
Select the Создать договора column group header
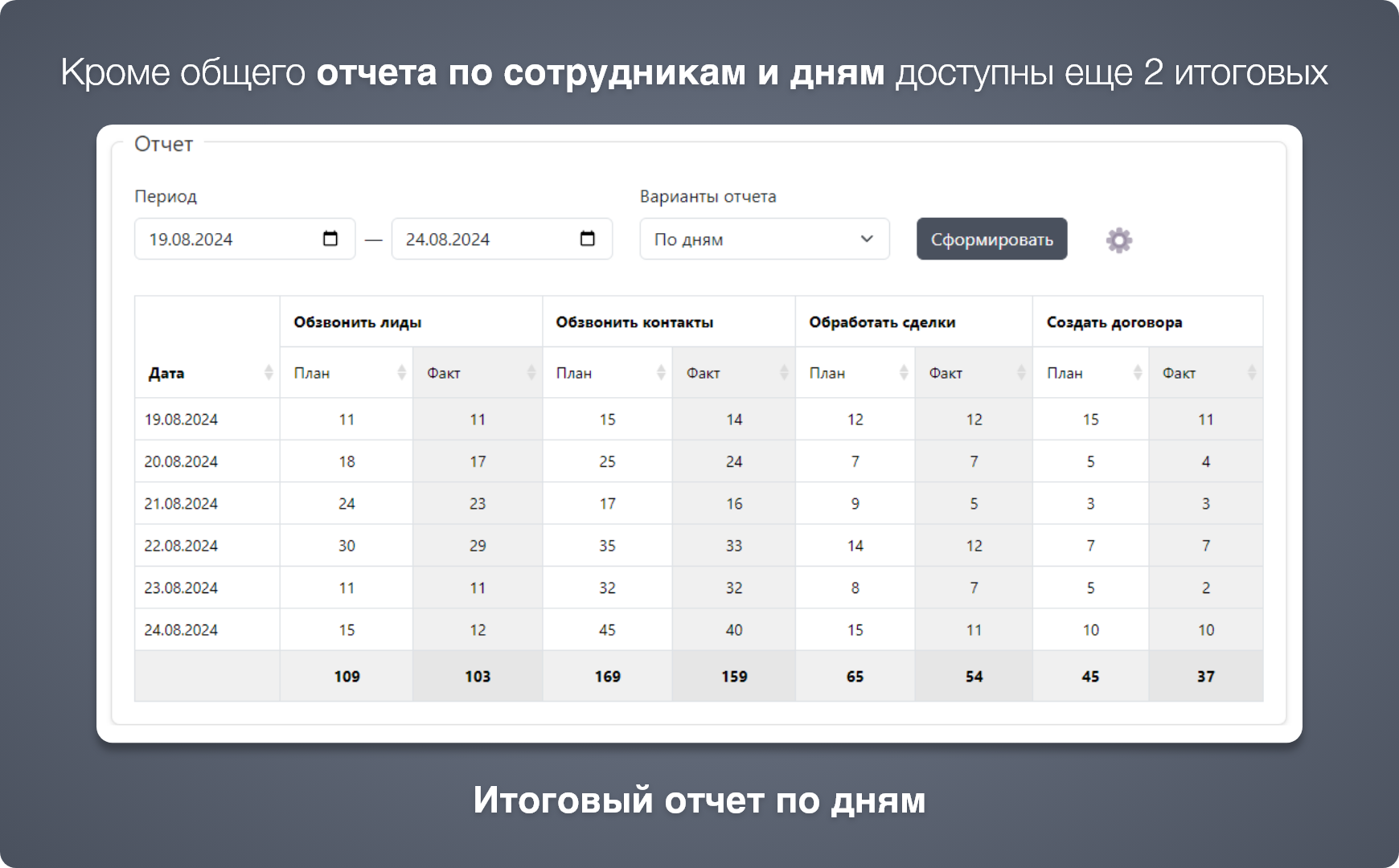[1148, 321]
